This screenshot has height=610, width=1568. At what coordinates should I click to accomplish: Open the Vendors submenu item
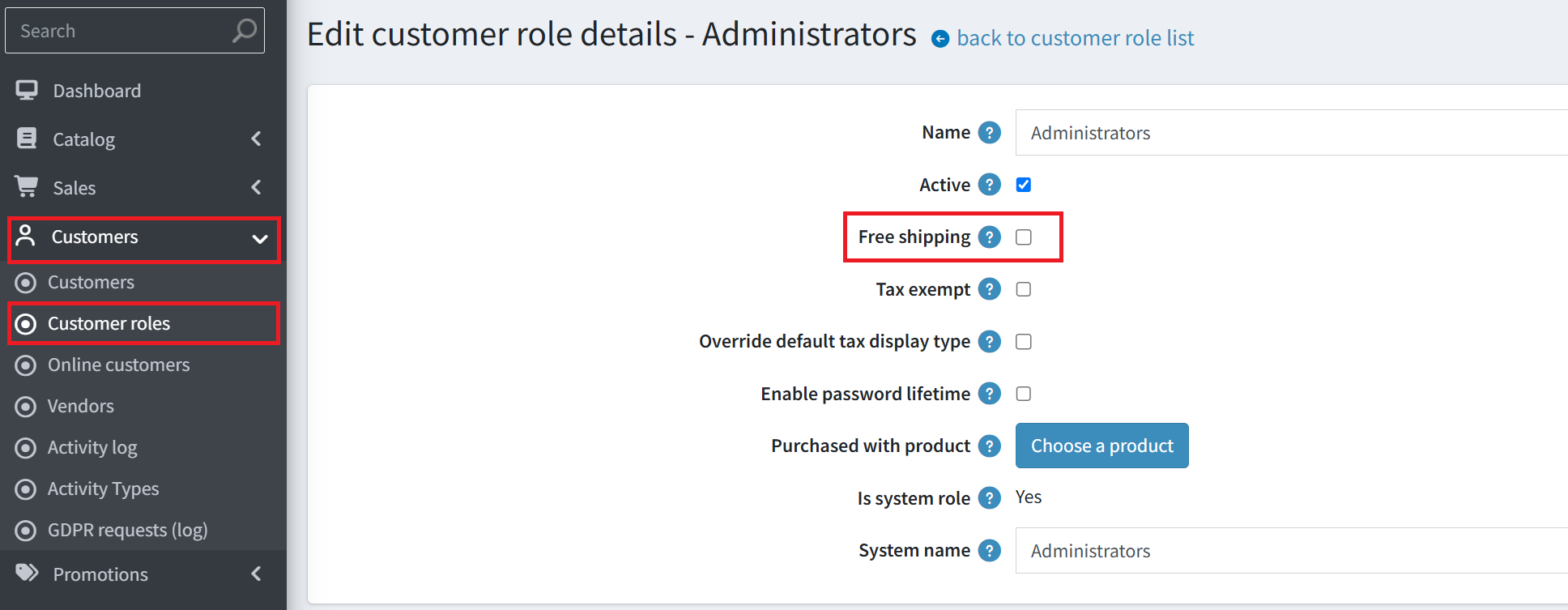point(143,406)
